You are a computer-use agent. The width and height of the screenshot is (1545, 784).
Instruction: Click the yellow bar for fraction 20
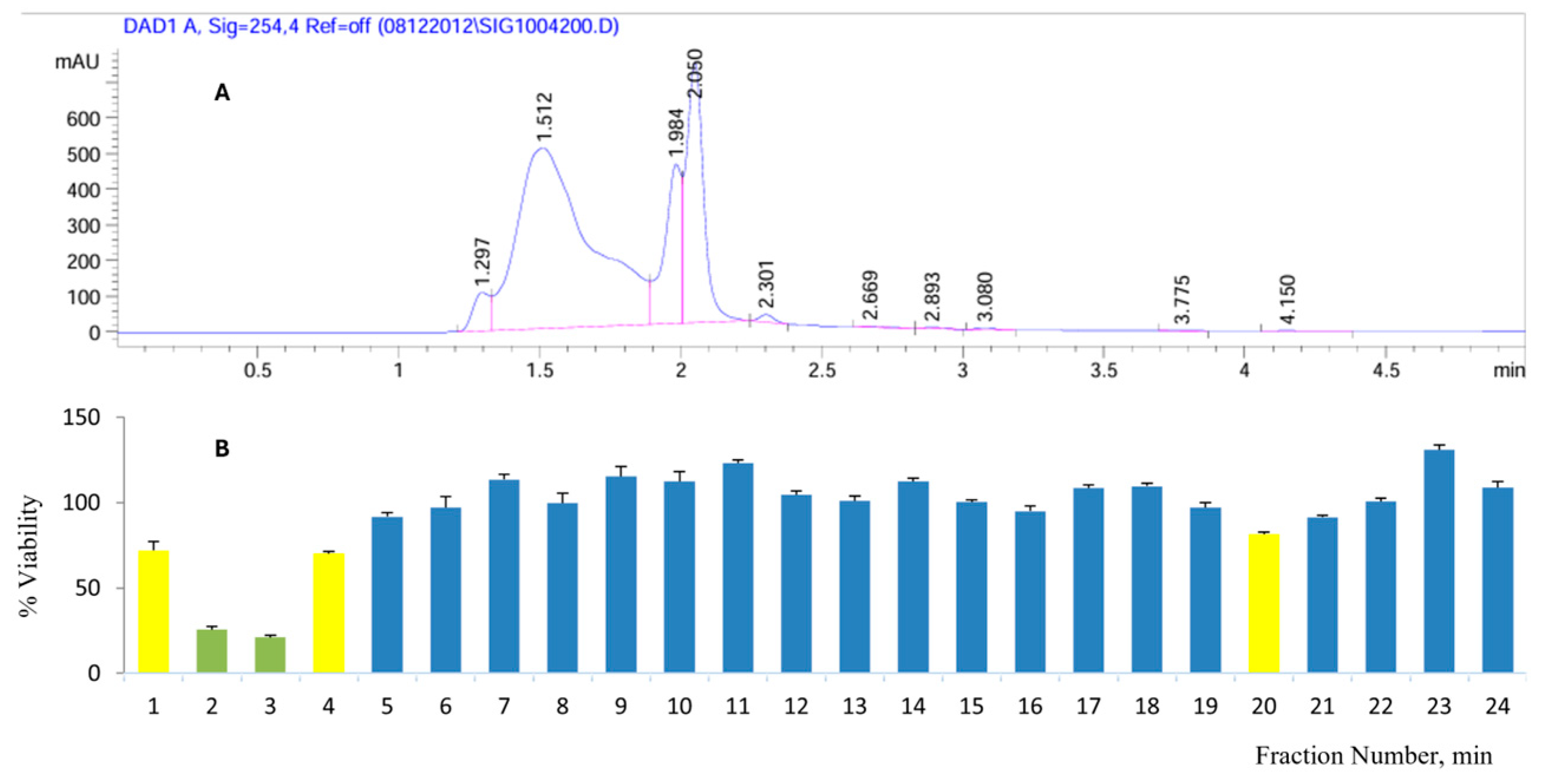coord(1264,603)
